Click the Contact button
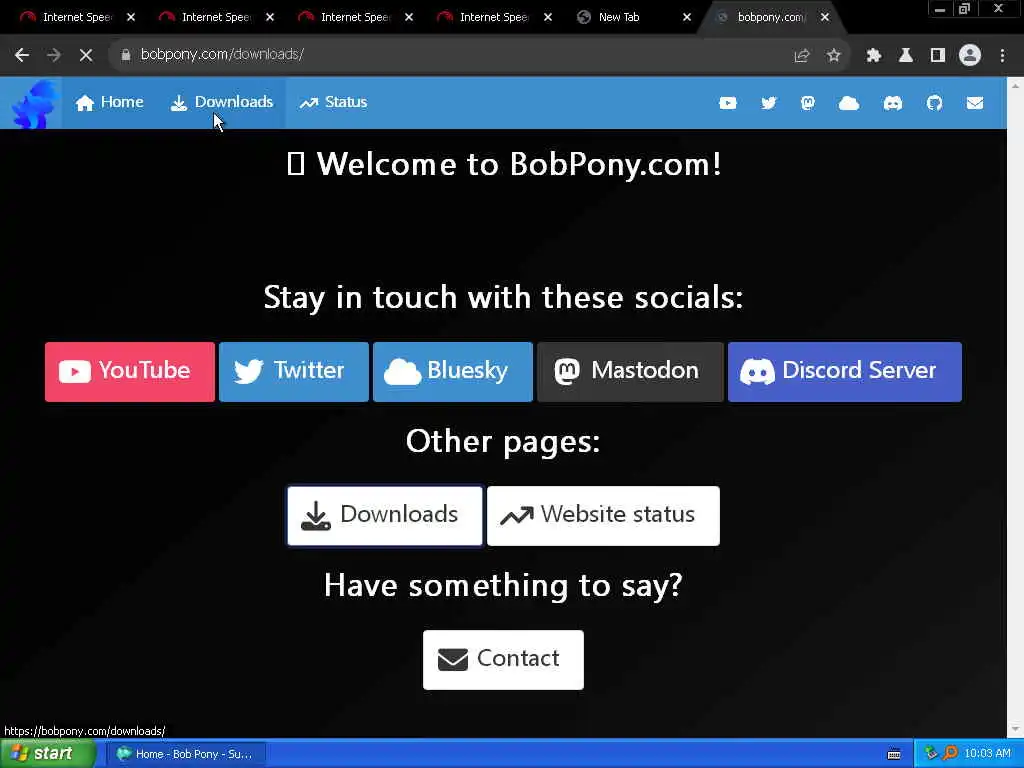 [503, 660]
